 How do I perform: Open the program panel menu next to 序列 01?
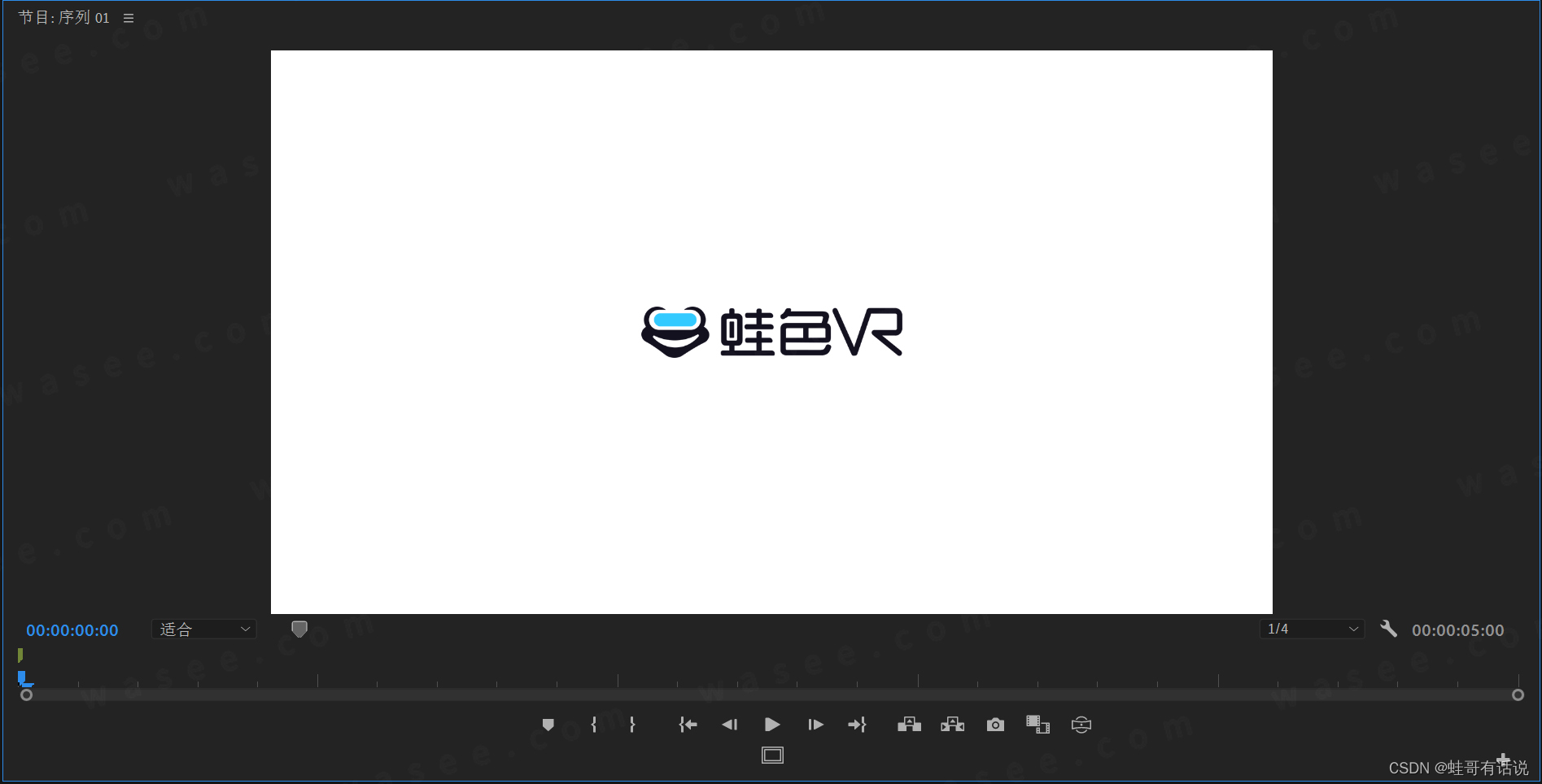tap(129, 18)
